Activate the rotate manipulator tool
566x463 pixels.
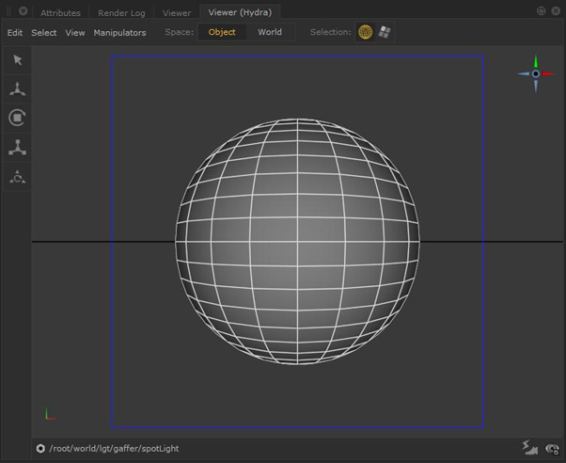tap(17, 118)
